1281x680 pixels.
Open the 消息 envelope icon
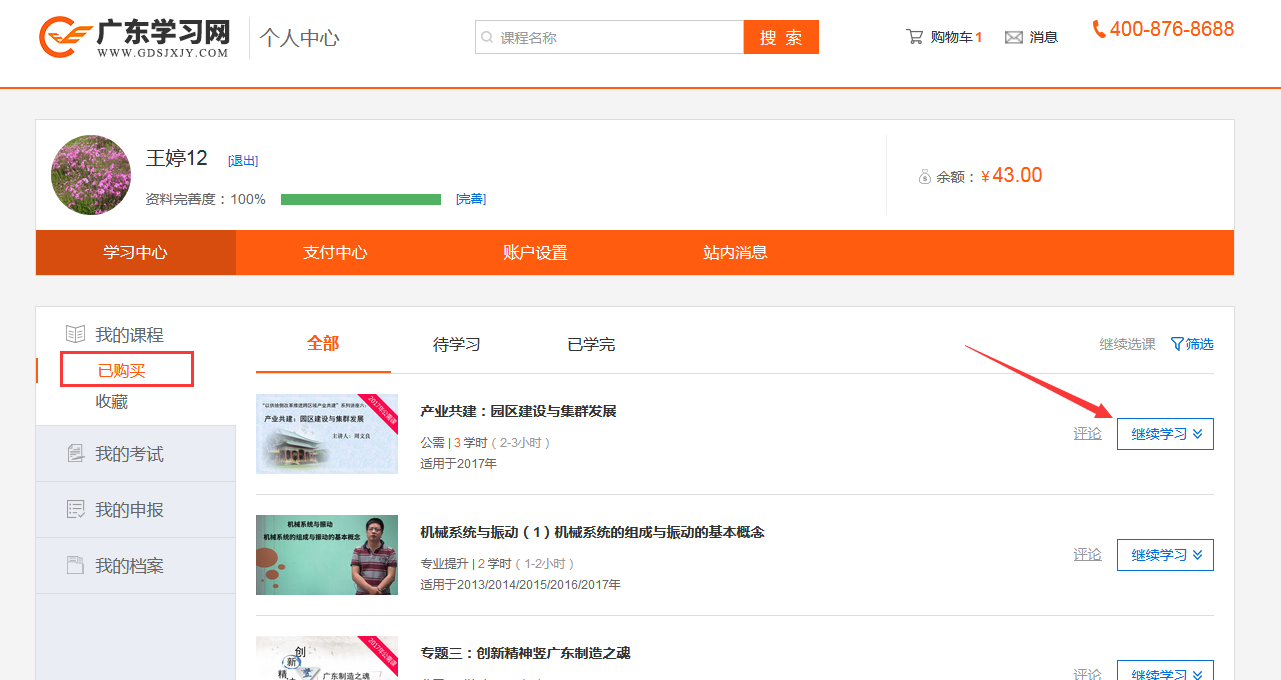(x=1013, y=38)
